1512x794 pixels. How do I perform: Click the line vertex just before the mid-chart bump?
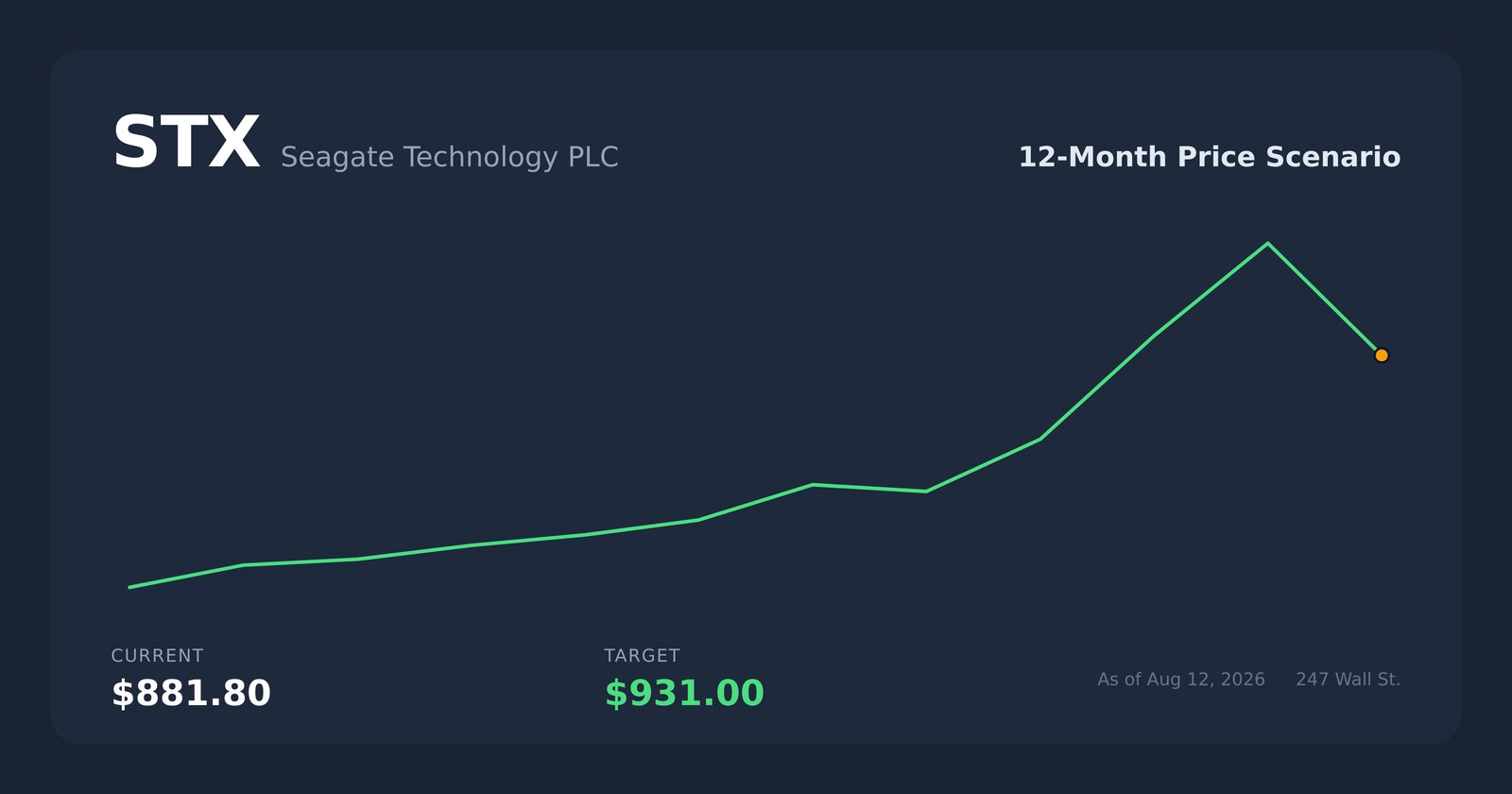pyautogui.click(x=698, y=520)
